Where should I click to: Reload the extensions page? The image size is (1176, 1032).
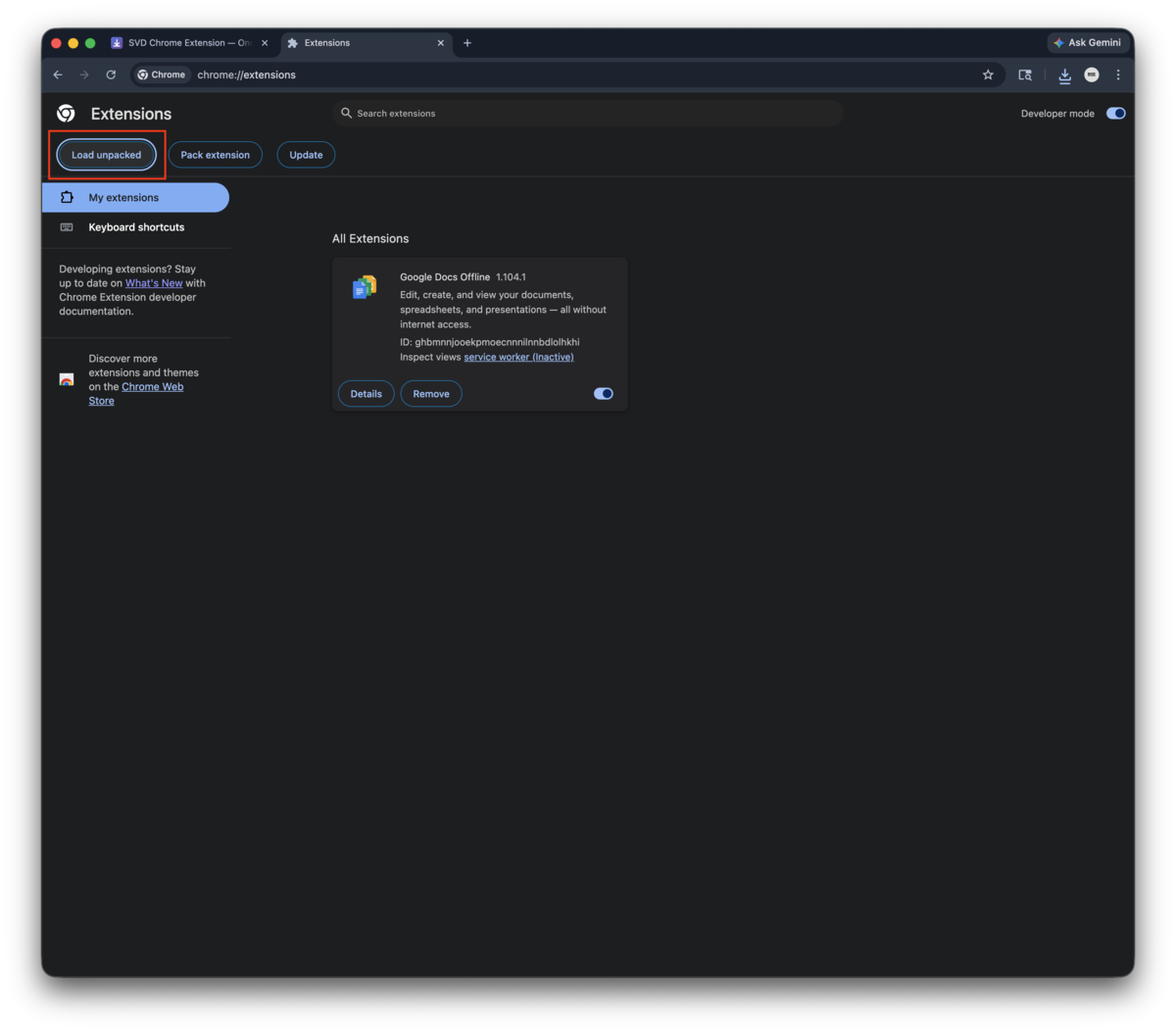pos(111,74)
